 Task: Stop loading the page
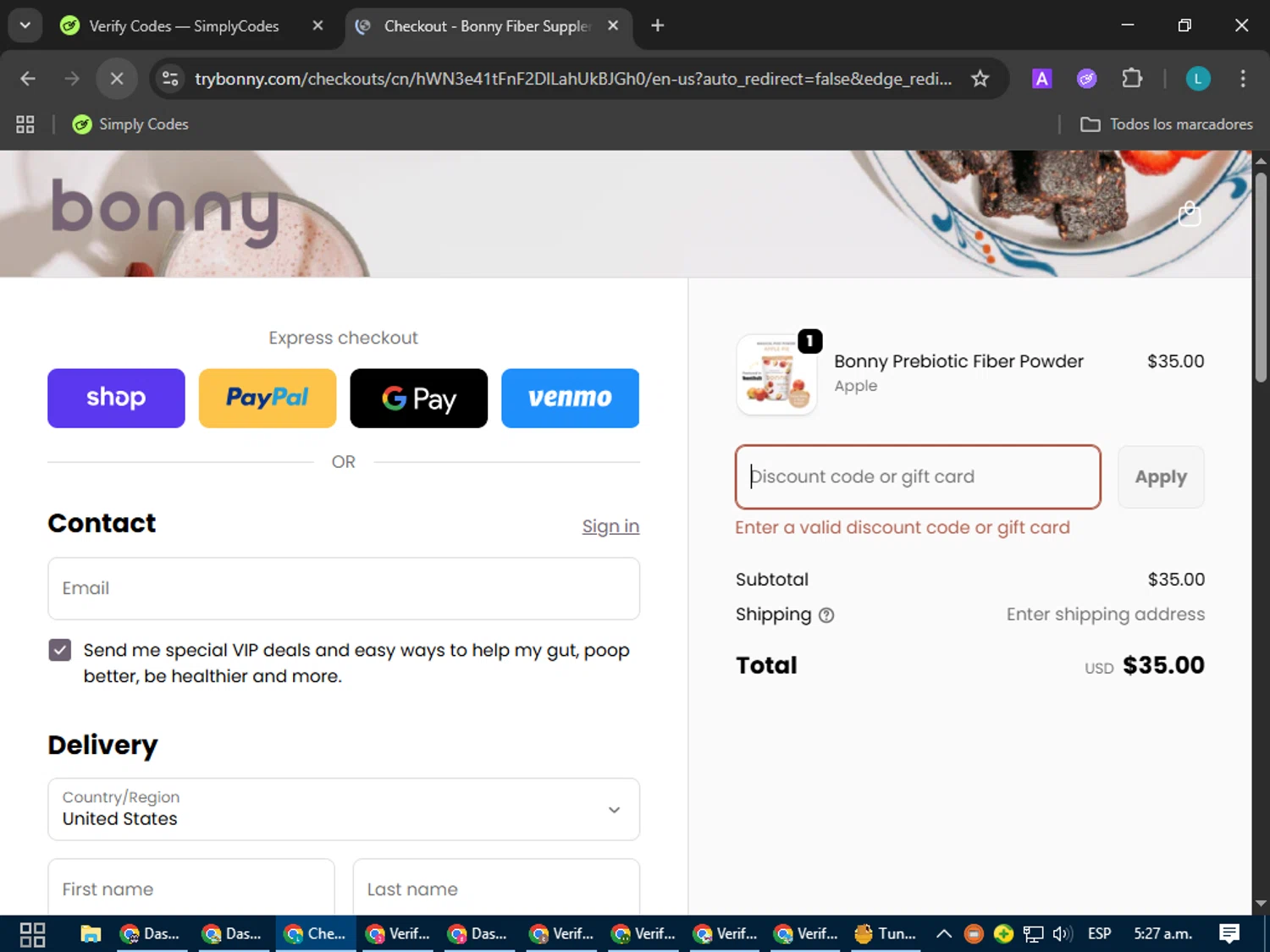point(117,79)
